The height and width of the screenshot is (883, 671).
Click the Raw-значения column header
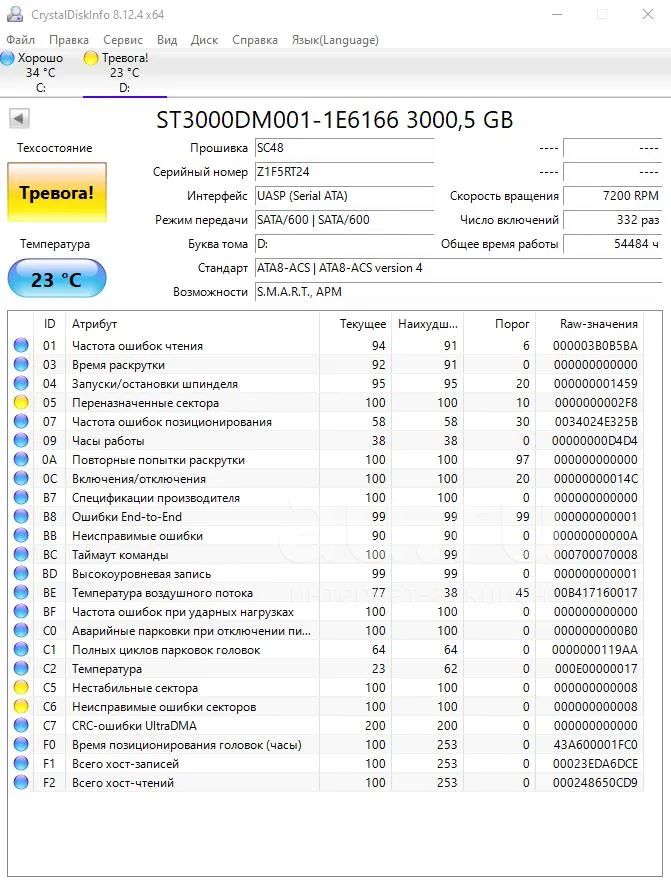[x=589, y=324]
